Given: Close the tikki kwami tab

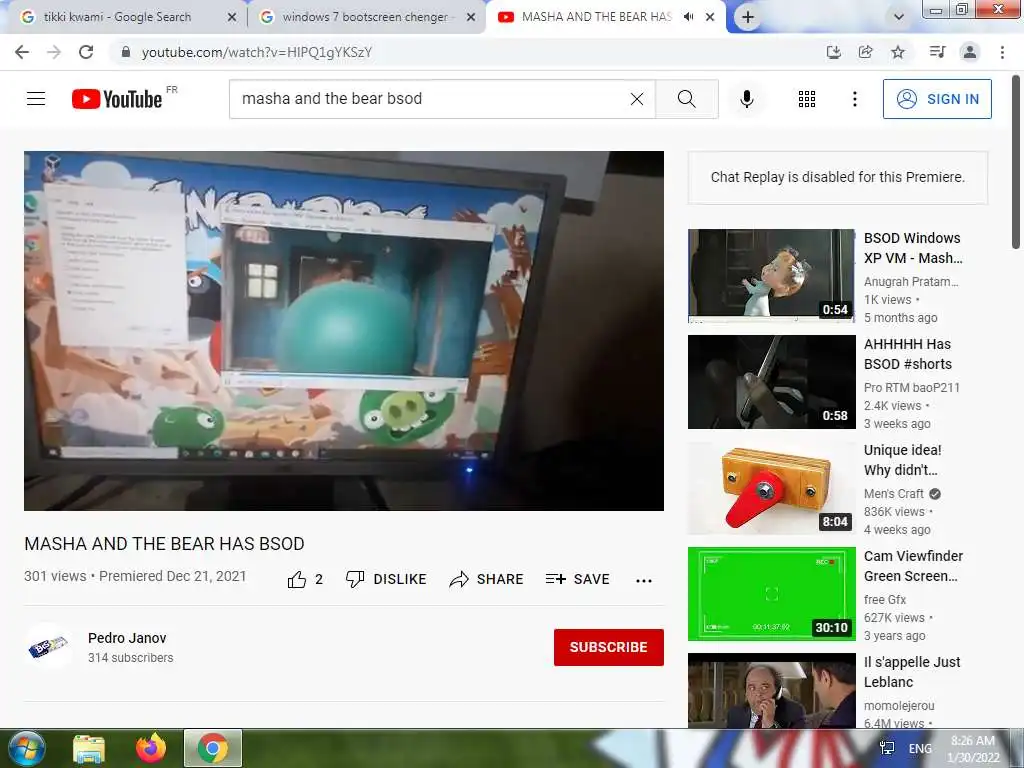Looking at the screenshot, I should [x=232, y=18].
